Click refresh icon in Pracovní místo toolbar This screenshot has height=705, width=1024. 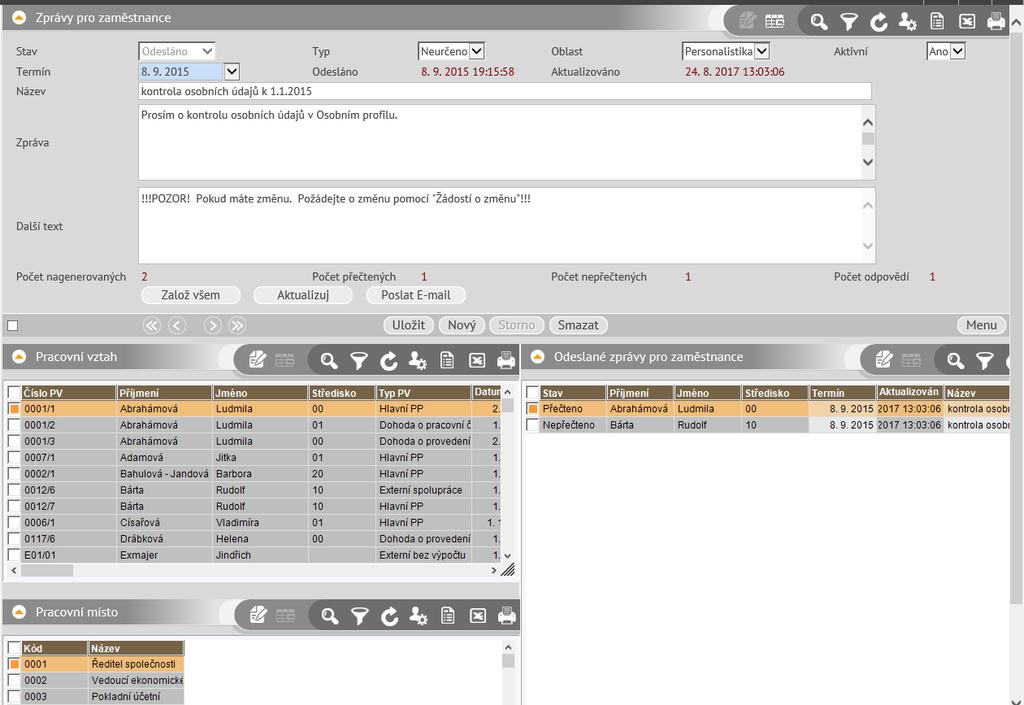tap(389, 616)
